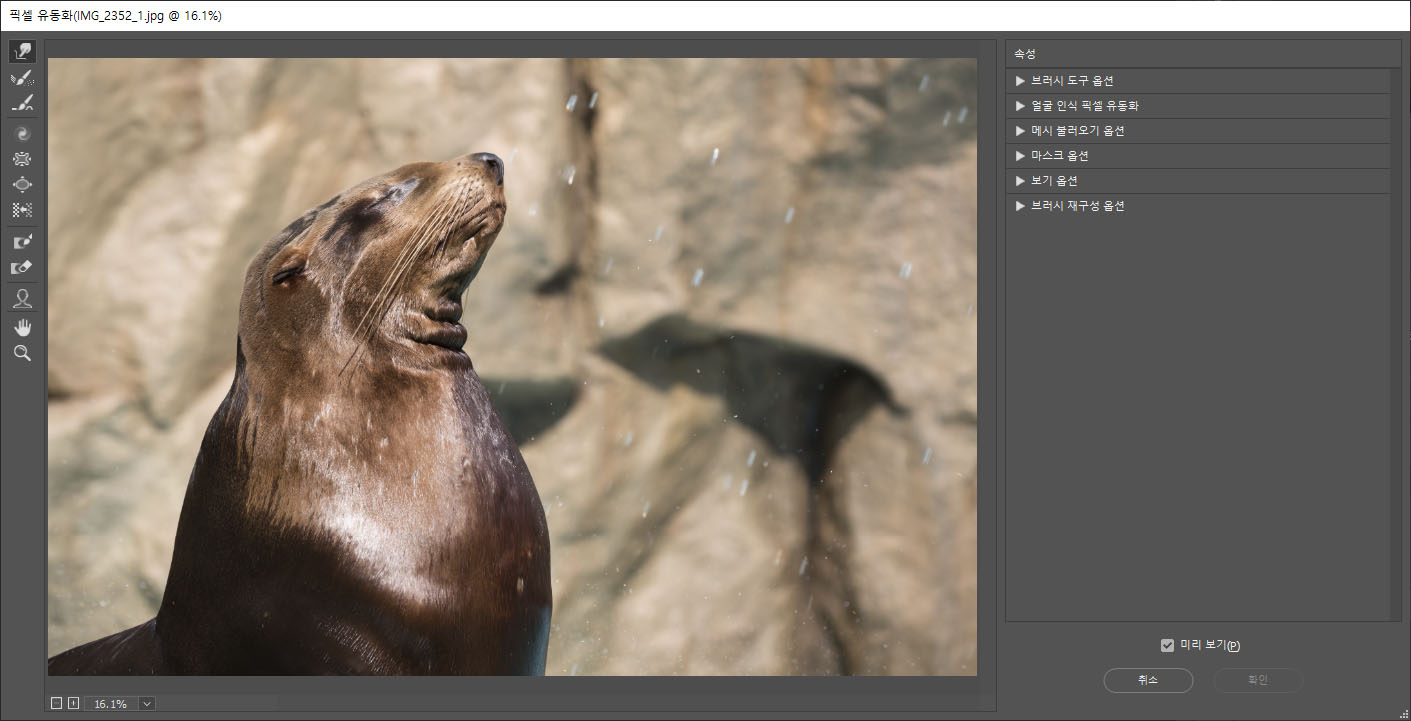Select the Thaw Mask tool
This screenshot has height=721, width=1411.
(x=22, y=268)
